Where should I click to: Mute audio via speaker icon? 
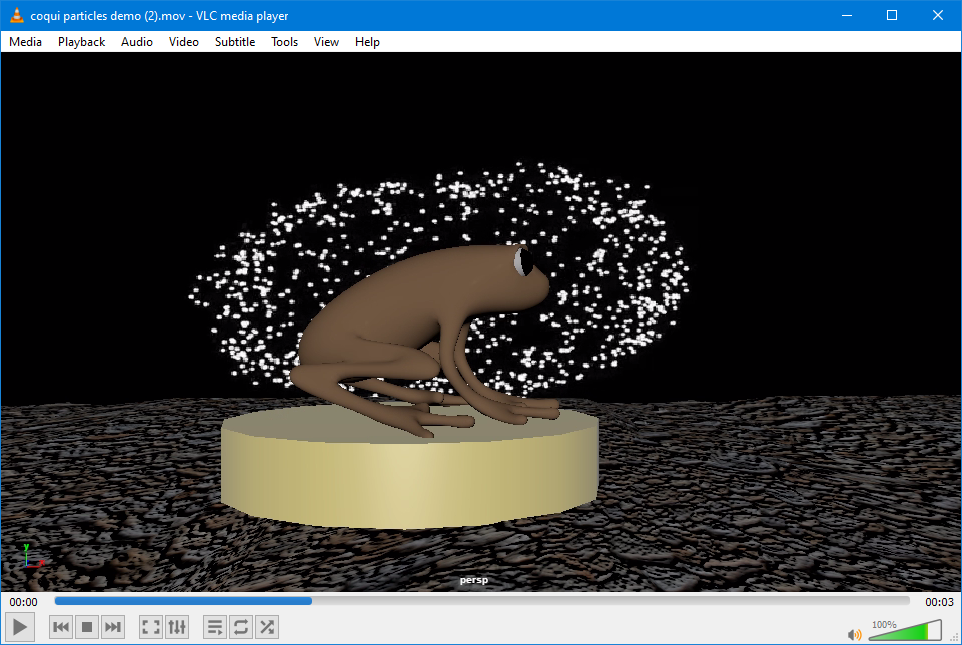(854, 634)
